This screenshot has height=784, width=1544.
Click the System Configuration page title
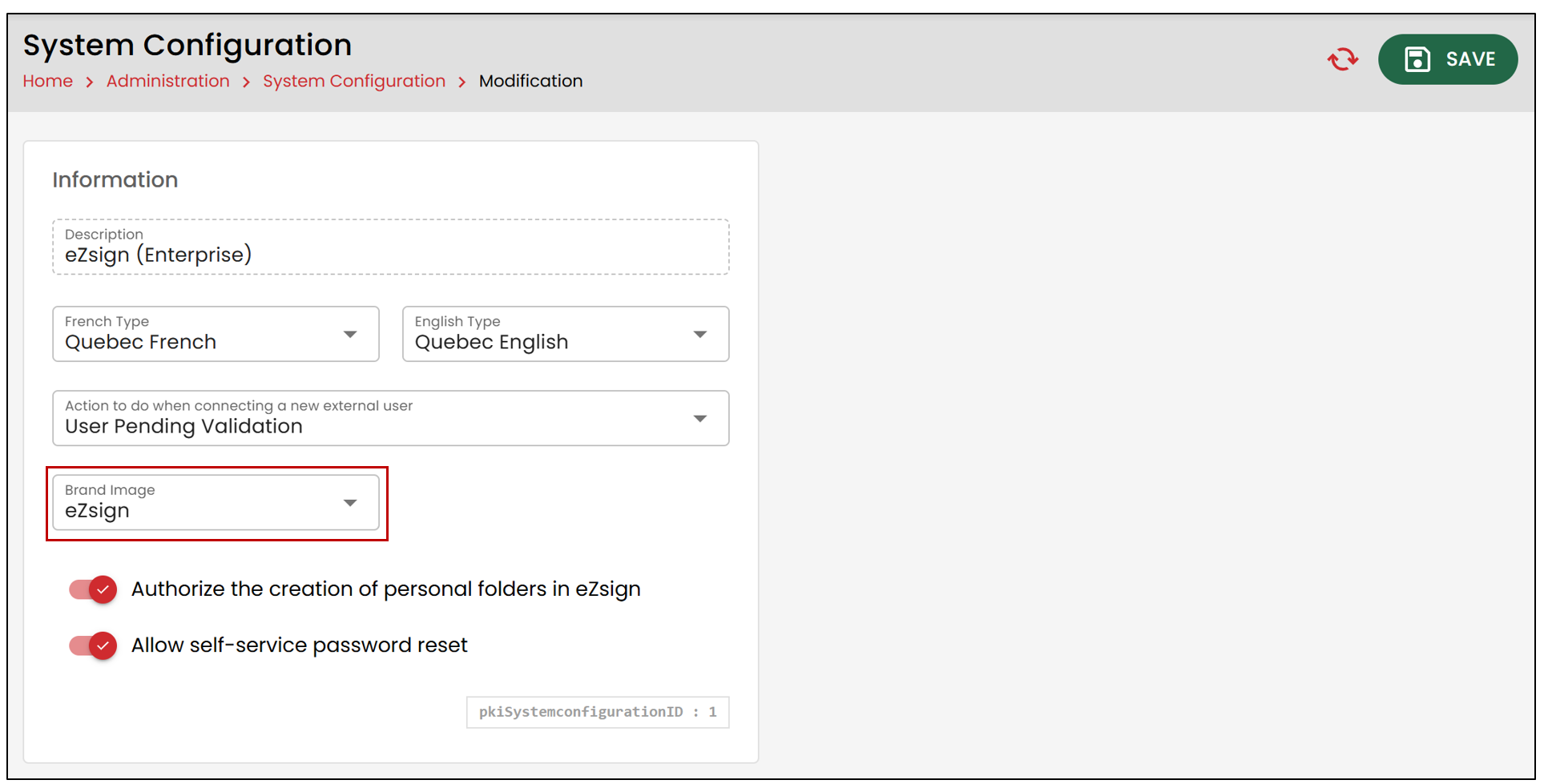click(187, 45)
